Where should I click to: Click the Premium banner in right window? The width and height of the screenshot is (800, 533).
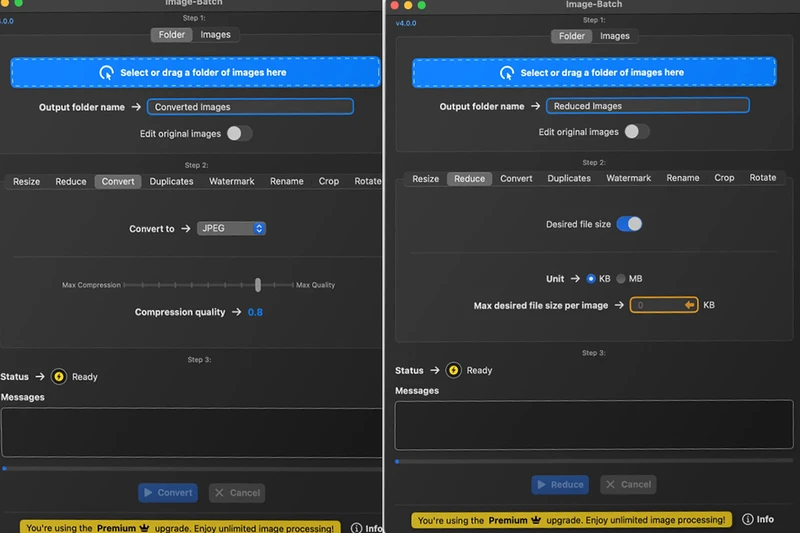(571, 520)
